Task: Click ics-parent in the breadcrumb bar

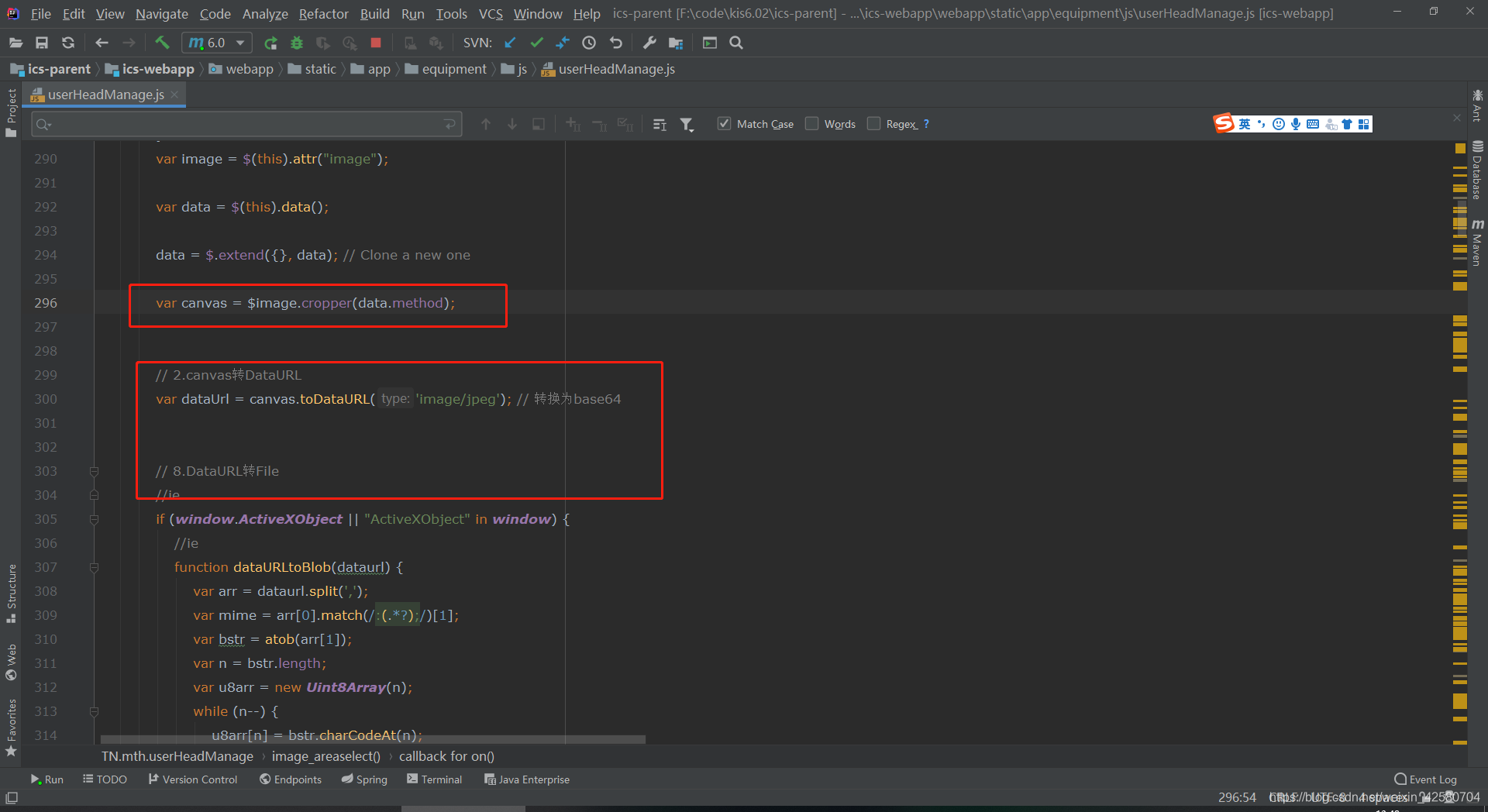Action: 51,69
